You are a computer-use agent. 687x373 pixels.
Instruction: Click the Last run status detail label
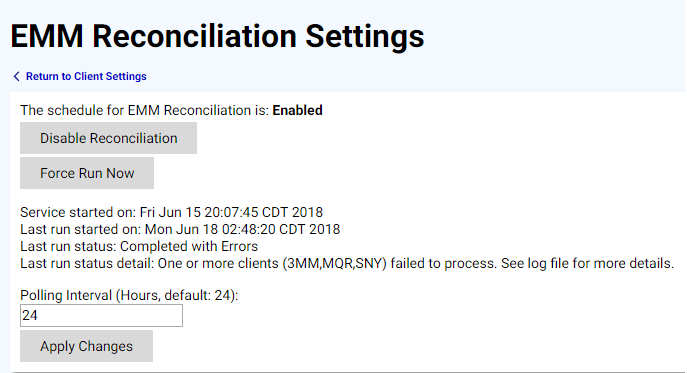pyautogui.click(x=87, y=263)
